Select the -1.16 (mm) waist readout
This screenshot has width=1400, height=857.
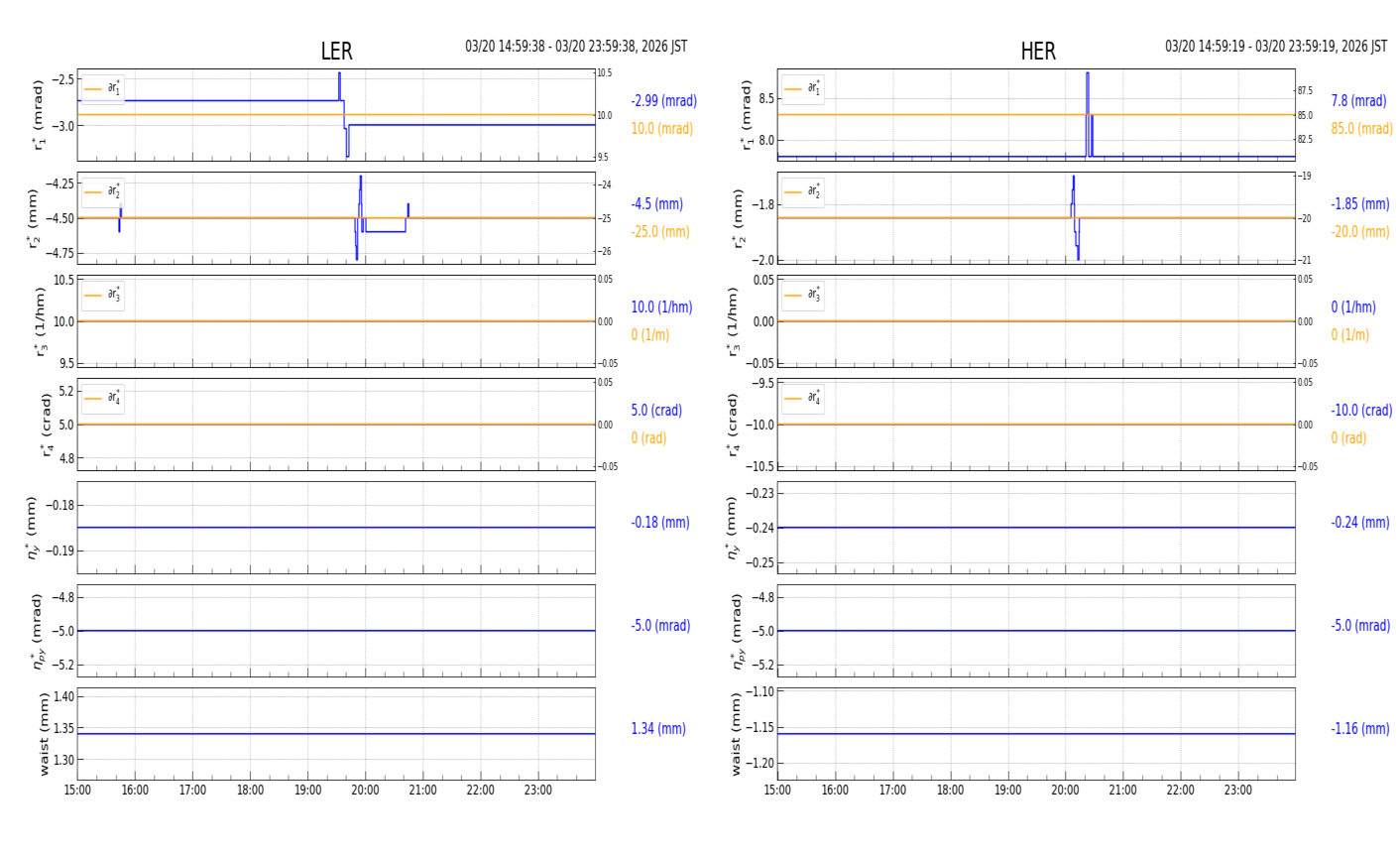tap(1359, 729)
